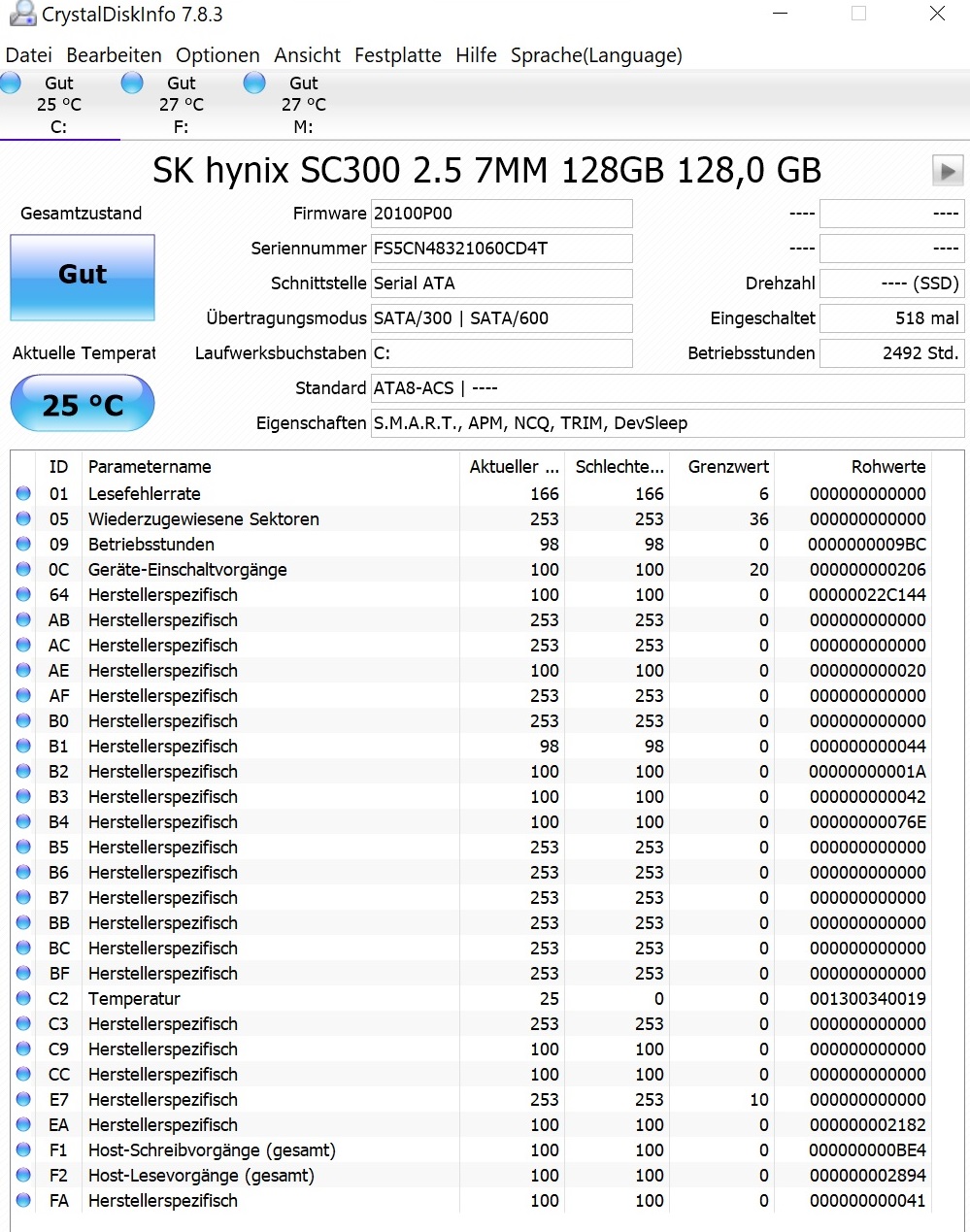Click status icon of attribute row AC
This screenshot has height=1232, width=970.
pyautogui.click(x=23, y=646)
